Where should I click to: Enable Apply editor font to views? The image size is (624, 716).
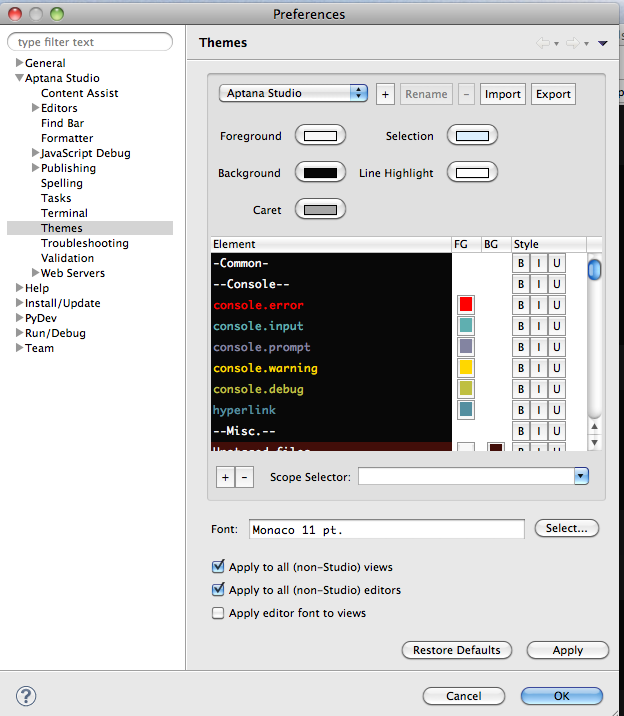[219, 613]
